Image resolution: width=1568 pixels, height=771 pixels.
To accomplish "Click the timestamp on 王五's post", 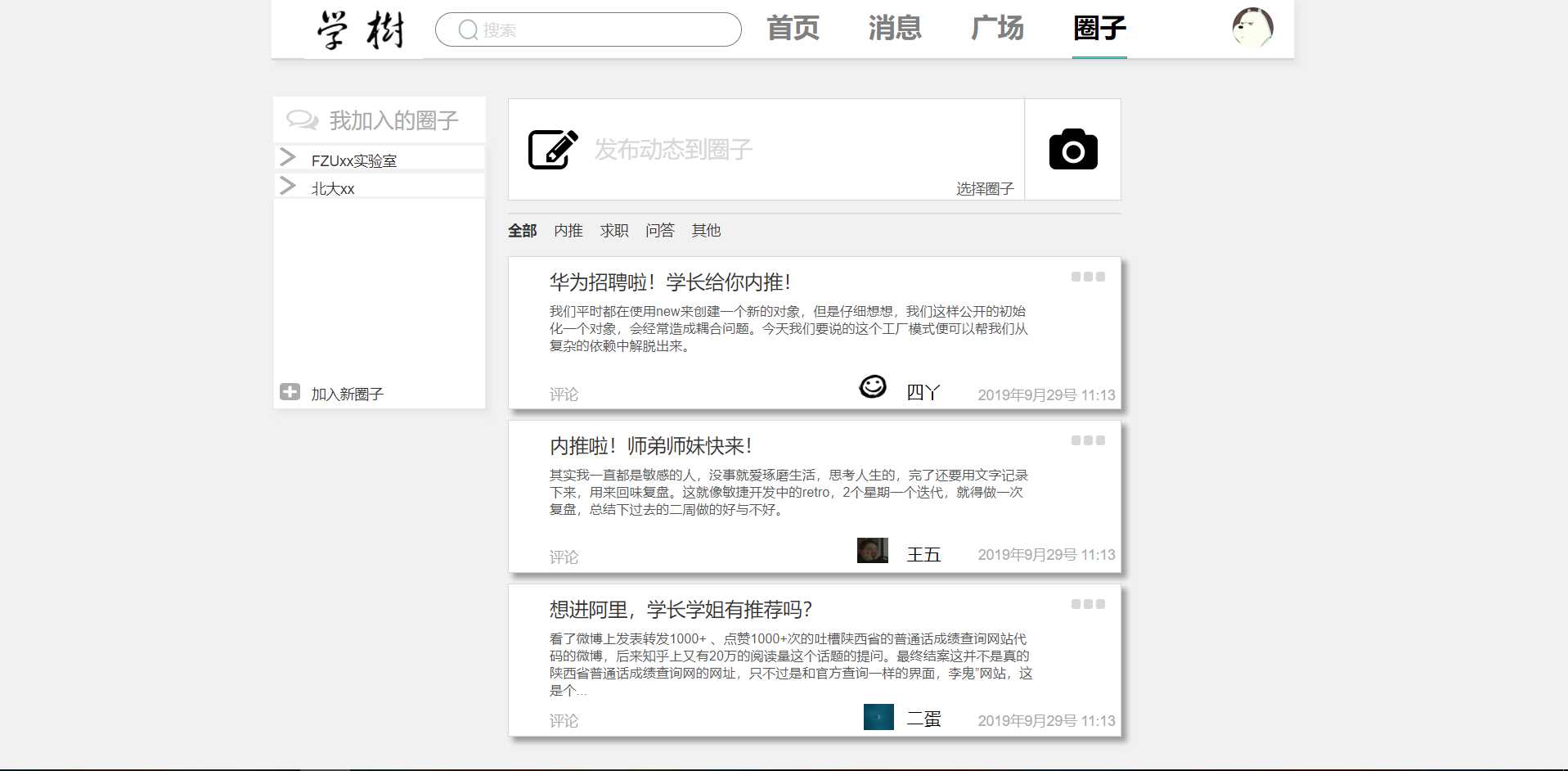I will pyautogui.click(x=1046, y=555).
